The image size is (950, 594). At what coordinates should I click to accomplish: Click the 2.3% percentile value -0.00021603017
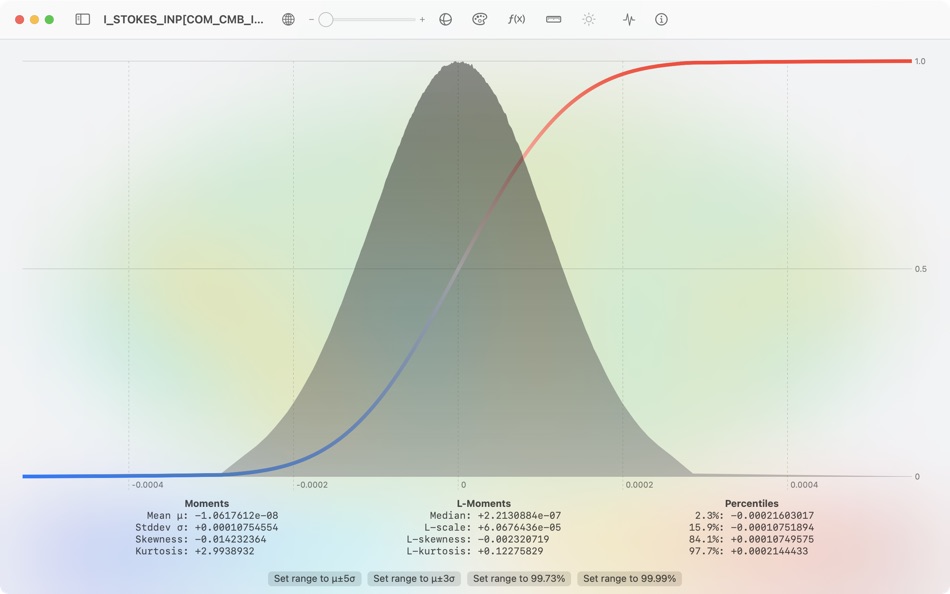[x=772, y=515]
